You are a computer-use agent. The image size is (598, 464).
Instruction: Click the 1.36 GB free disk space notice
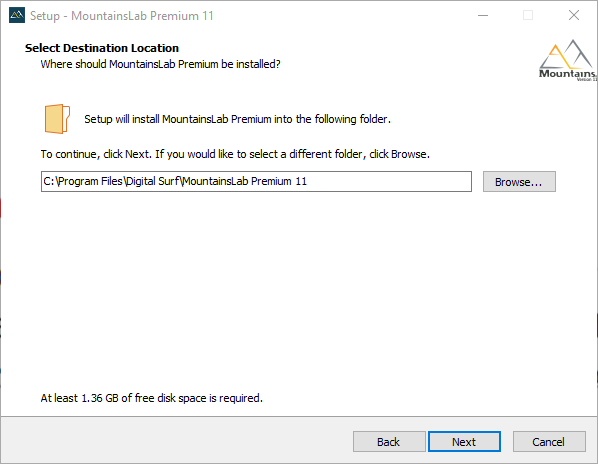(152, 398)
